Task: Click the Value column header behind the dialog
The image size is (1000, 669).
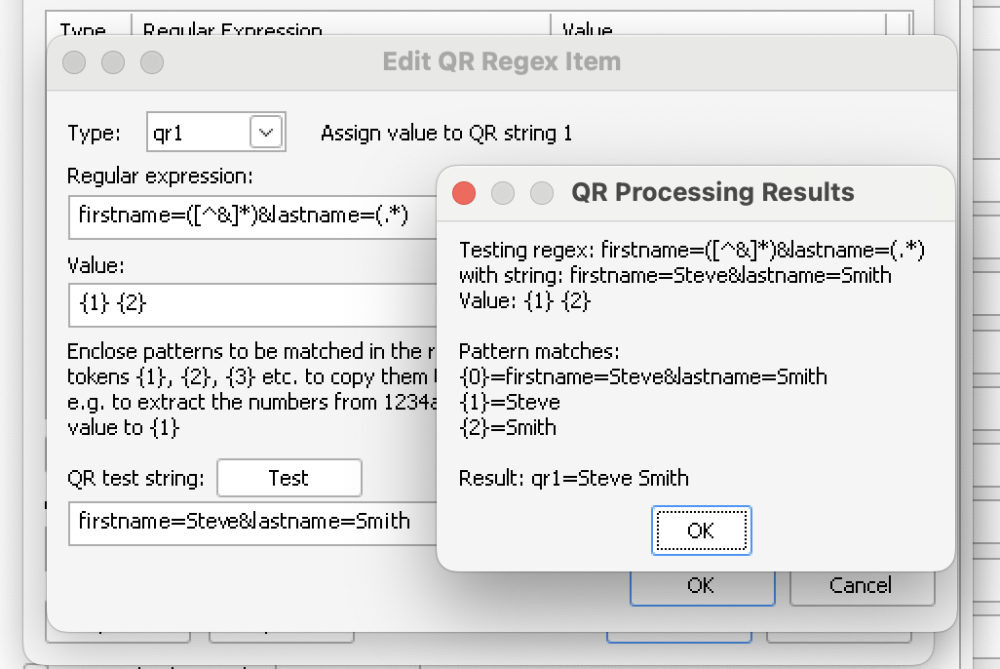Action: (x=586, y=31)
